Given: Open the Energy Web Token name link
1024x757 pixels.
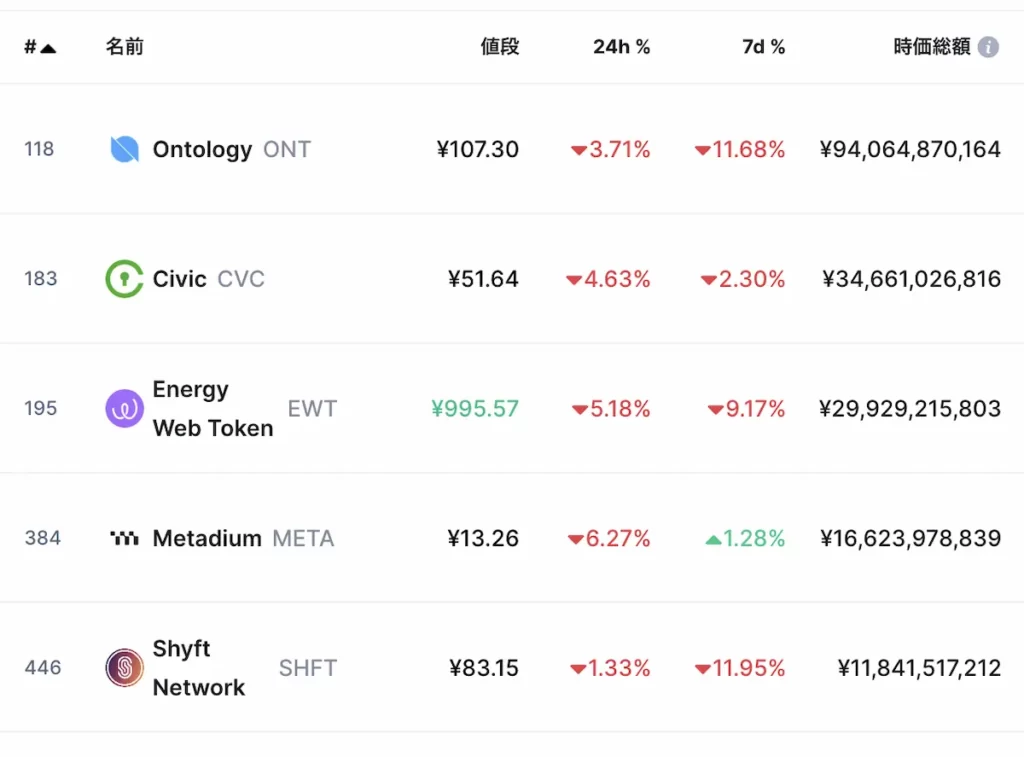Looking at the screenshot, I should 213,409.
